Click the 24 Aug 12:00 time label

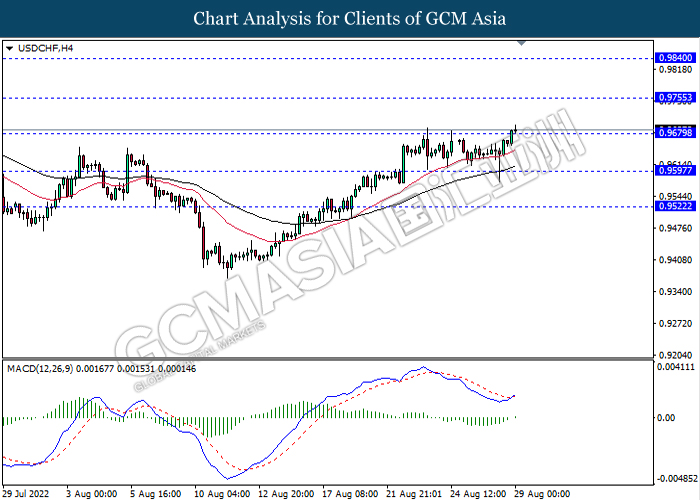(478, 494)
